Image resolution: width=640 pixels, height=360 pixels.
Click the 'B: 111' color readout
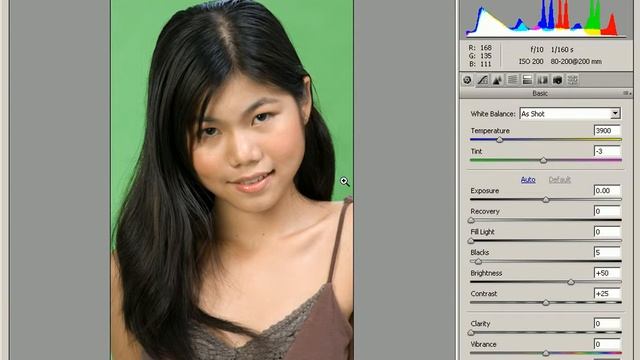coord(480,64)
